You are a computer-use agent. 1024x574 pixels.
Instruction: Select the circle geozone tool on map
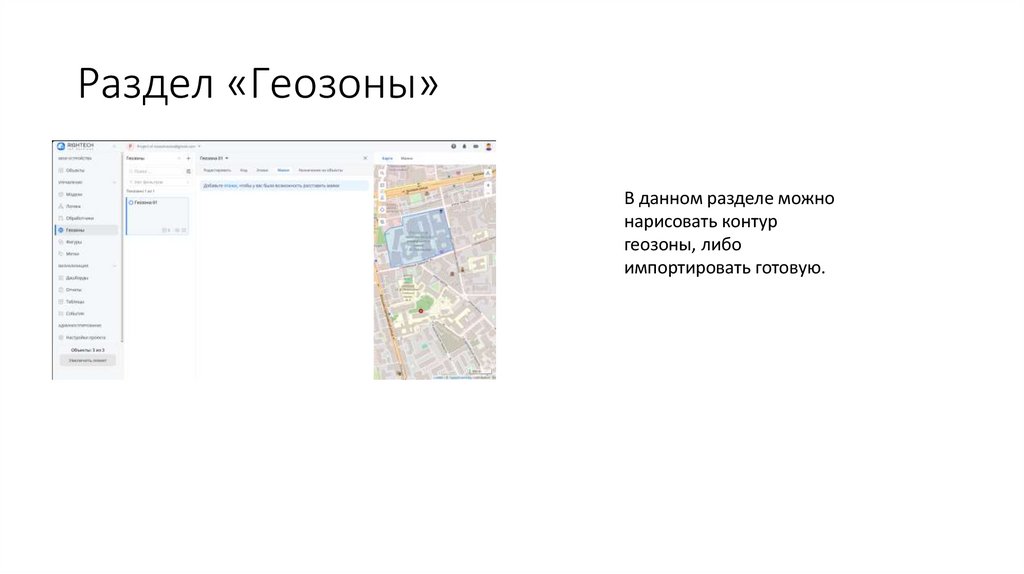coord(383,210)
